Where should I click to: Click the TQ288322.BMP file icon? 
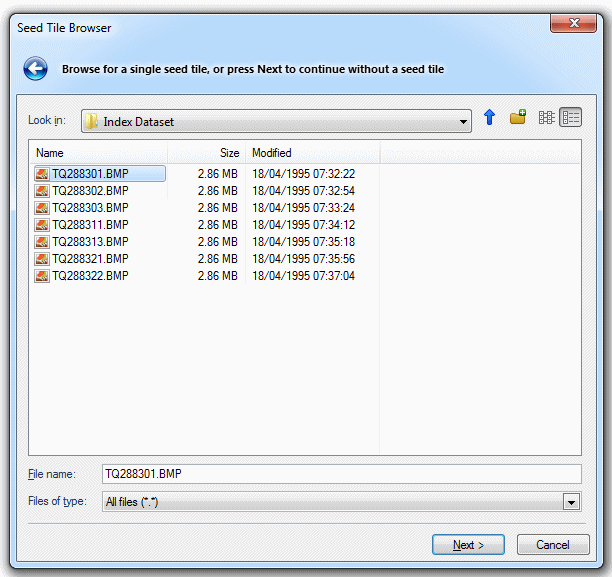point(42,276)
